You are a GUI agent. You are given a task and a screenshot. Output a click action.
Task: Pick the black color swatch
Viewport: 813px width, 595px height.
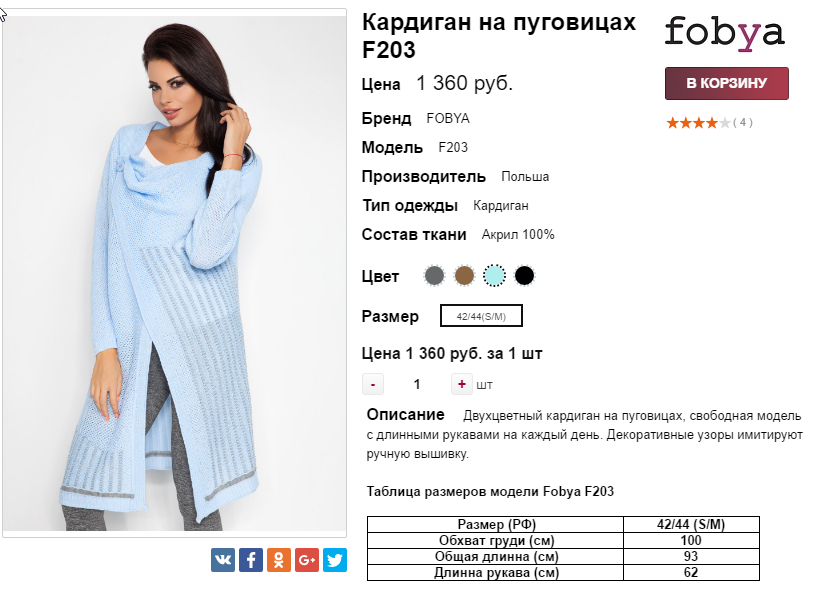[524, 276]
